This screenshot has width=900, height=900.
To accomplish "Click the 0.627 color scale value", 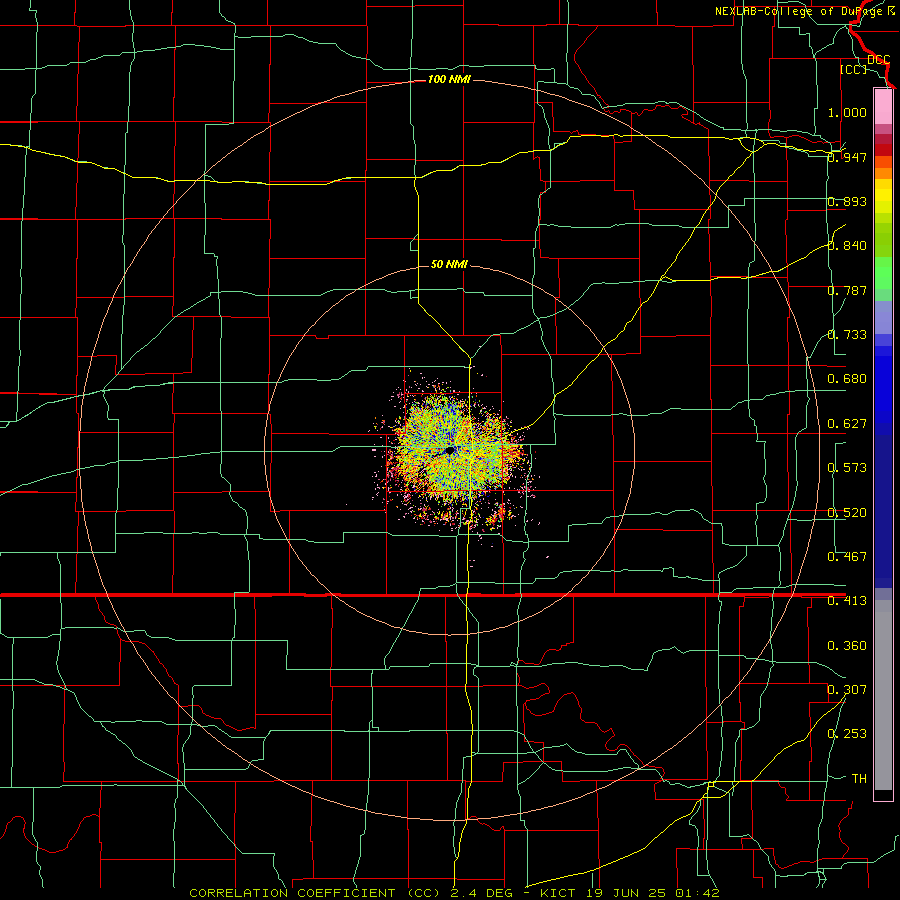I will (x=847, y=424).
